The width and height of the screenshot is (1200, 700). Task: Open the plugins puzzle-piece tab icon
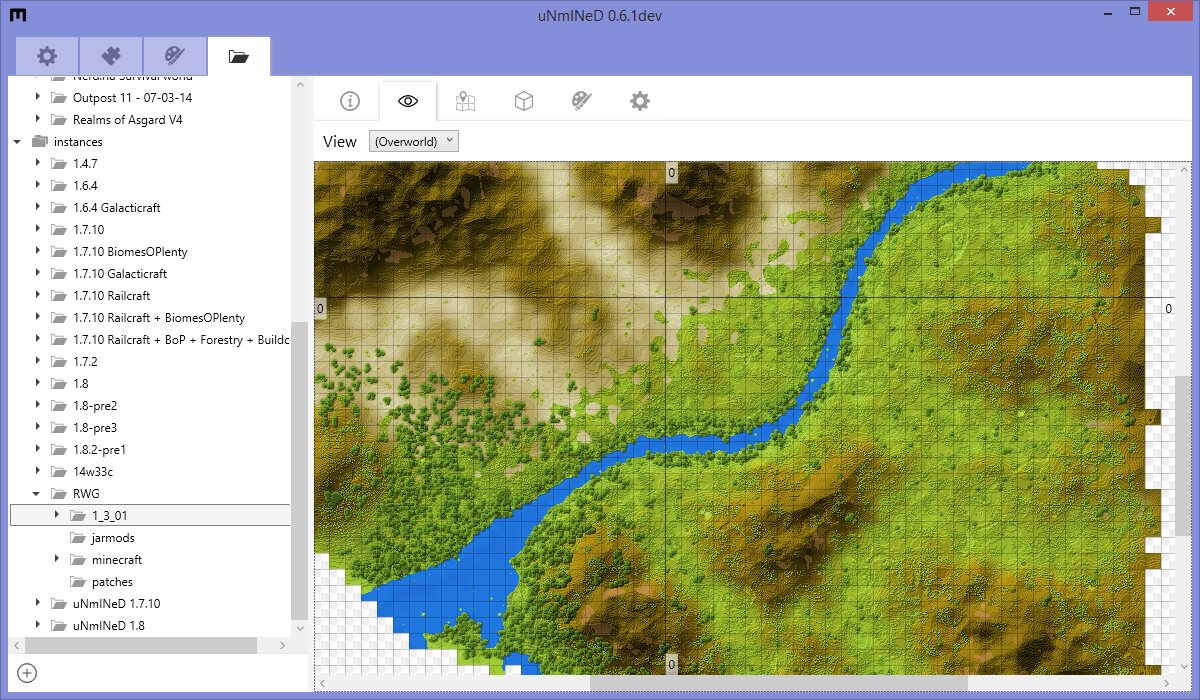(x=111, y=56)
